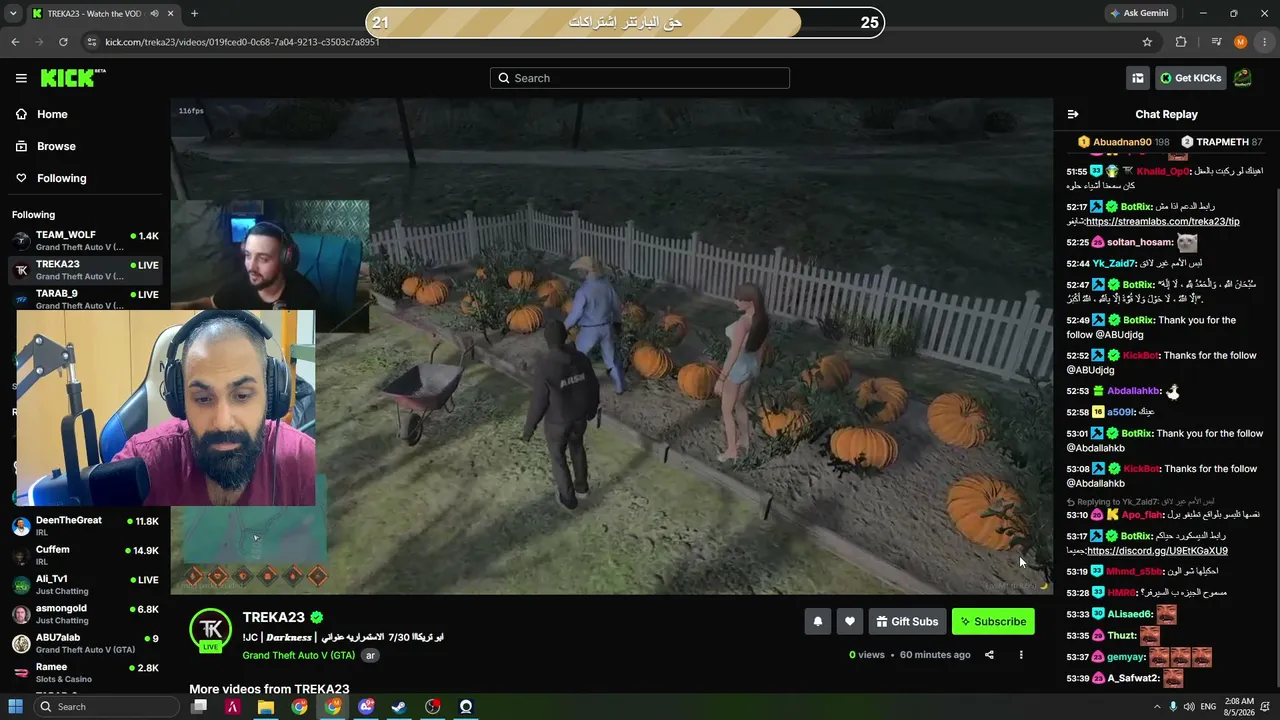Open Grand Theft Auto V (GTA) category link
Screen dimensions: 1280x720
click(x=298, y=655)
